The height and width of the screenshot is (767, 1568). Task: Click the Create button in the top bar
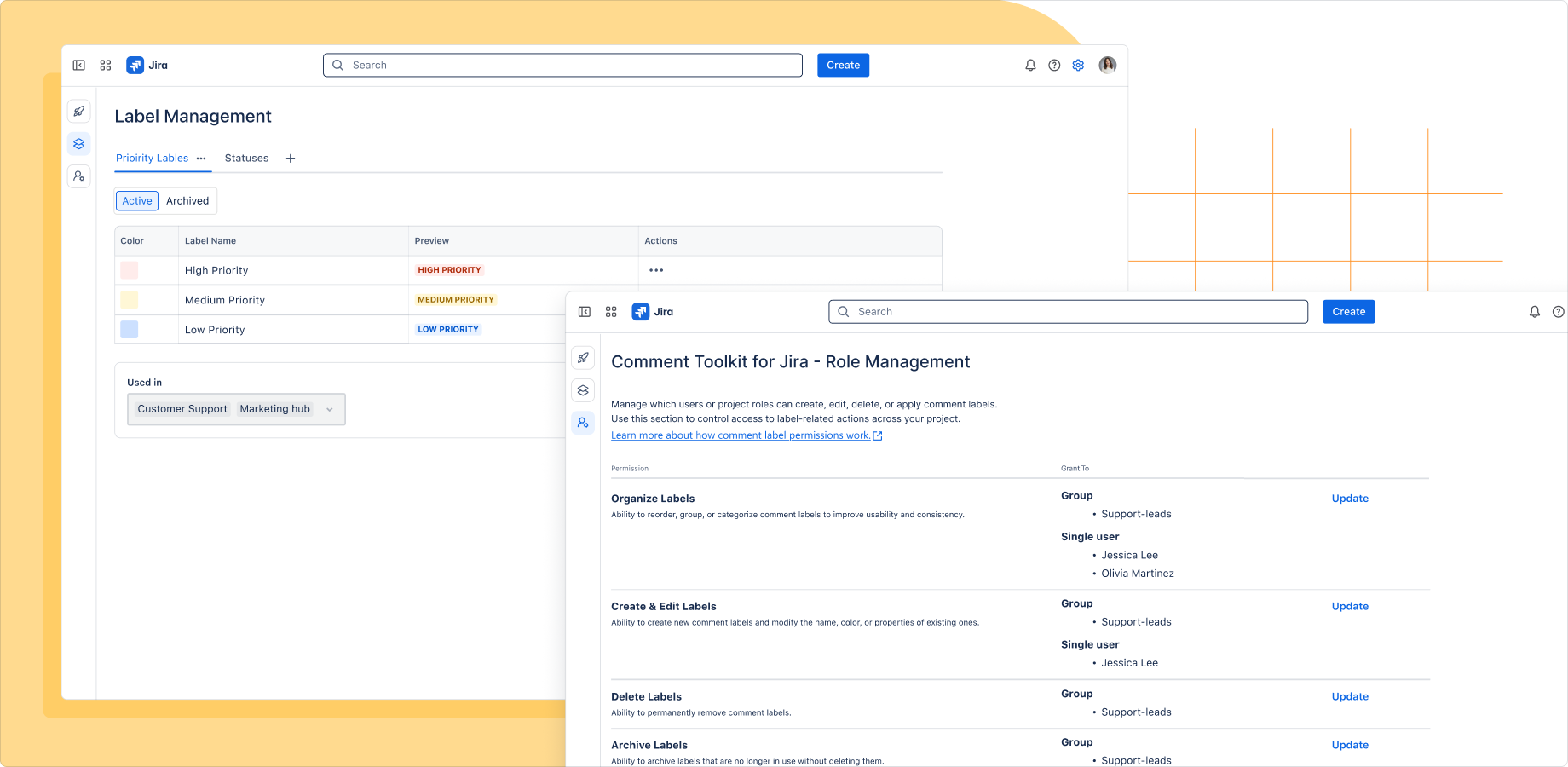click(843, 65)
